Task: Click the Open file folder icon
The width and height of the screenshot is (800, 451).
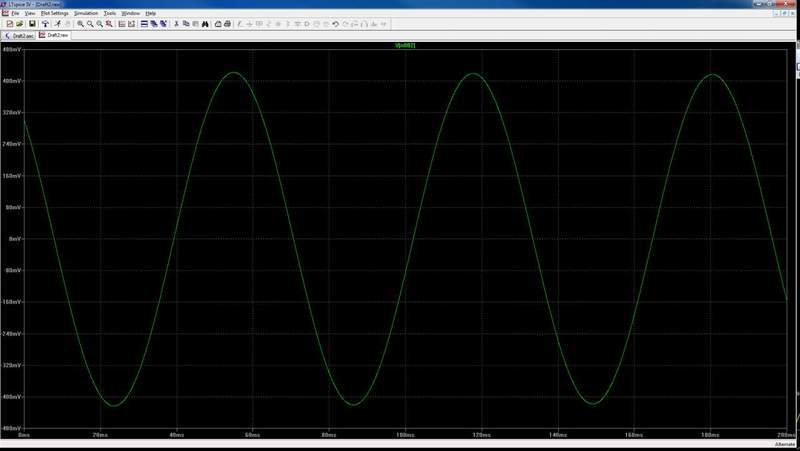Action: [x=18, y=23]
